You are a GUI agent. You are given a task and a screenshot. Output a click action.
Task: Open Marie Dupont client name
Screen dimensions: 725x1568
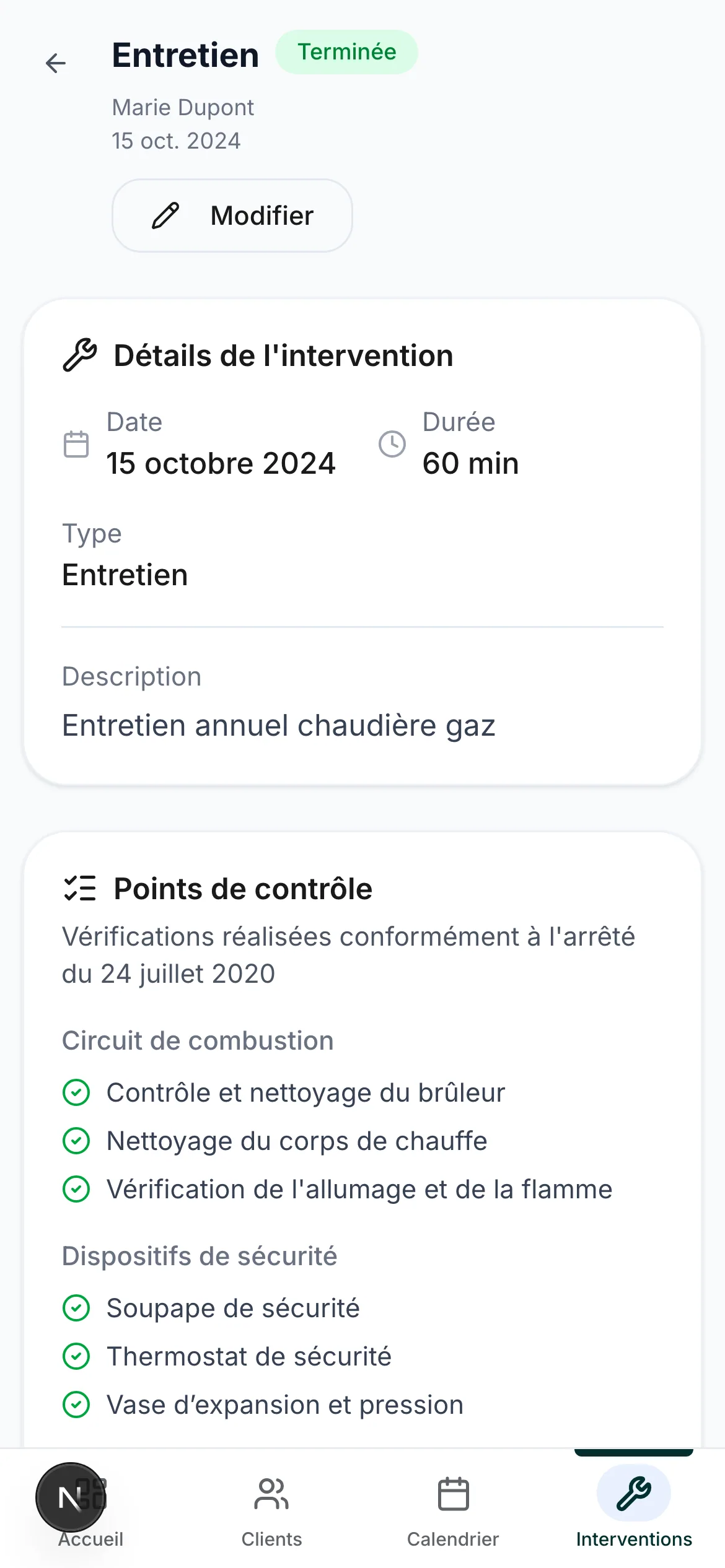(183, 108)
